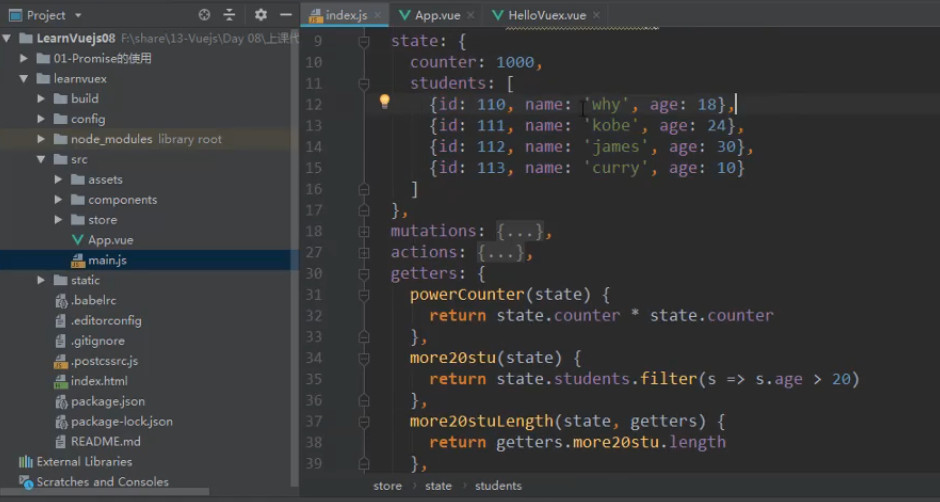The width and height of the screenshot is (940, 502).
Task: Select .editorconfig file in tree
Action: click(98, 321)
